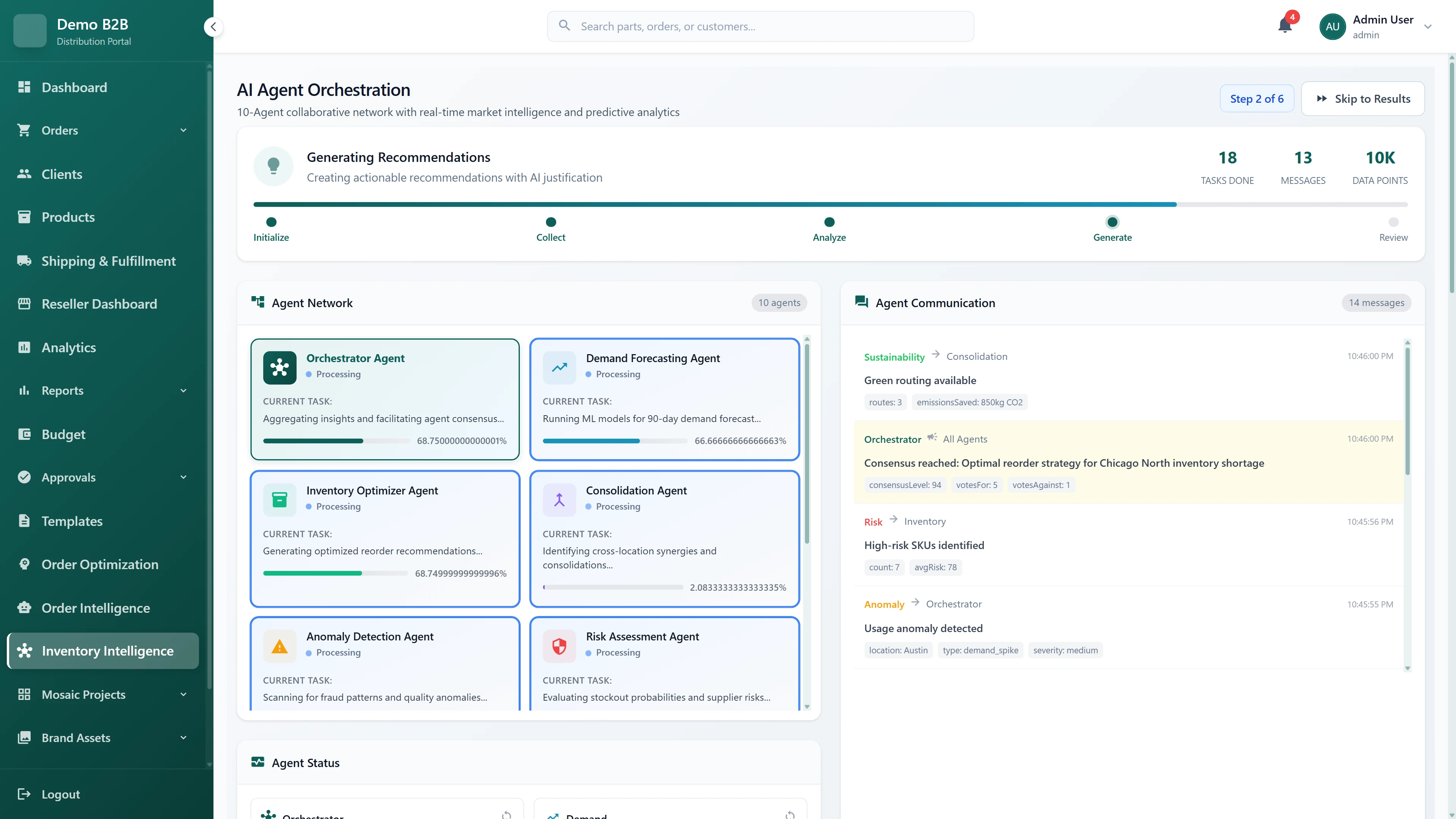1456x819 pixels.
Task: Refresh the Orchestrator agent status
Action: [x=507, y=814]
